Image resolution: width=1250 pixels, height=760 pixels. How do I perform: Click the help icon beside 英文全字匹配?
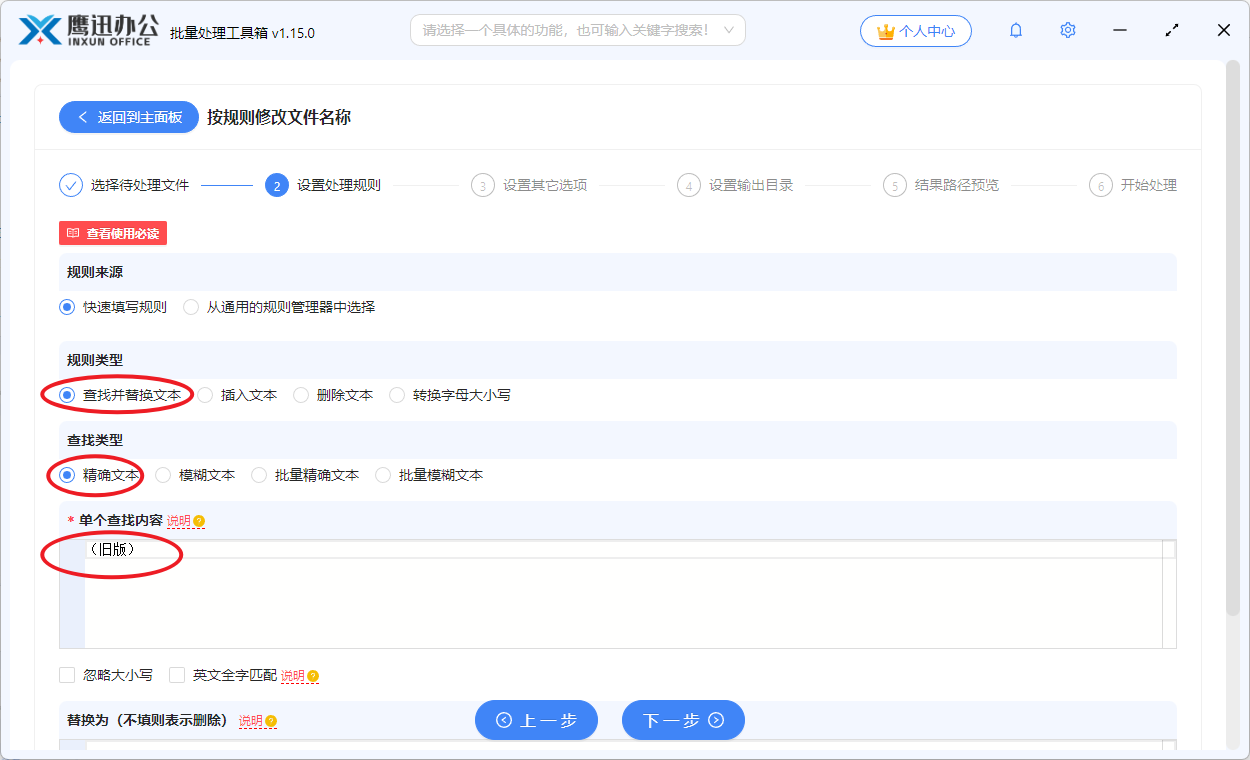312,676
